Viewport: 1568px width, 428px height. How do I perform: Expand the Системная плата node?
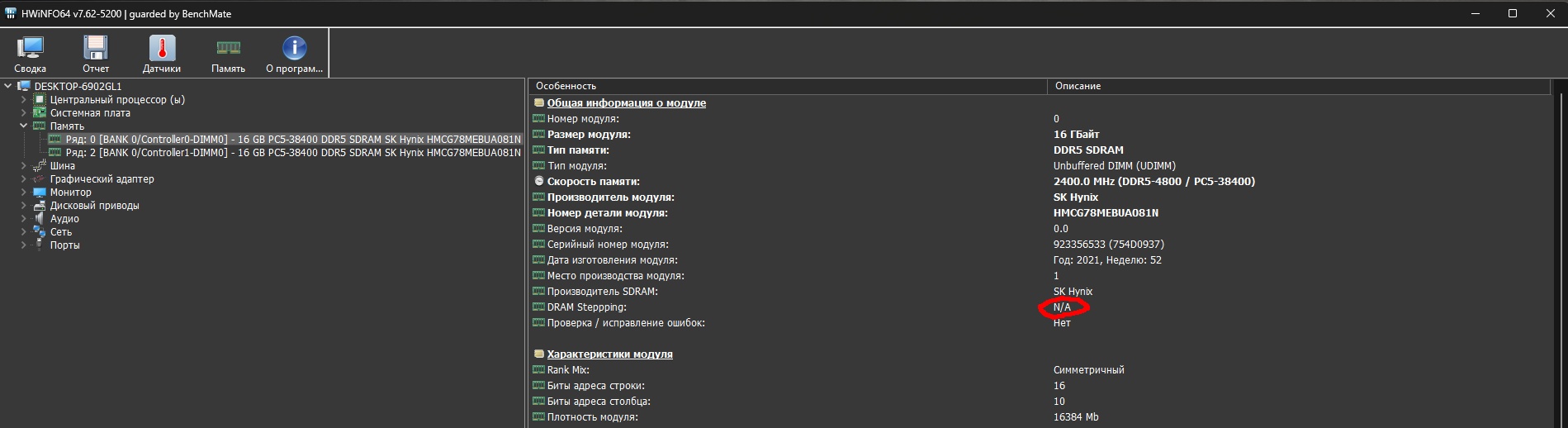(24, 113)
